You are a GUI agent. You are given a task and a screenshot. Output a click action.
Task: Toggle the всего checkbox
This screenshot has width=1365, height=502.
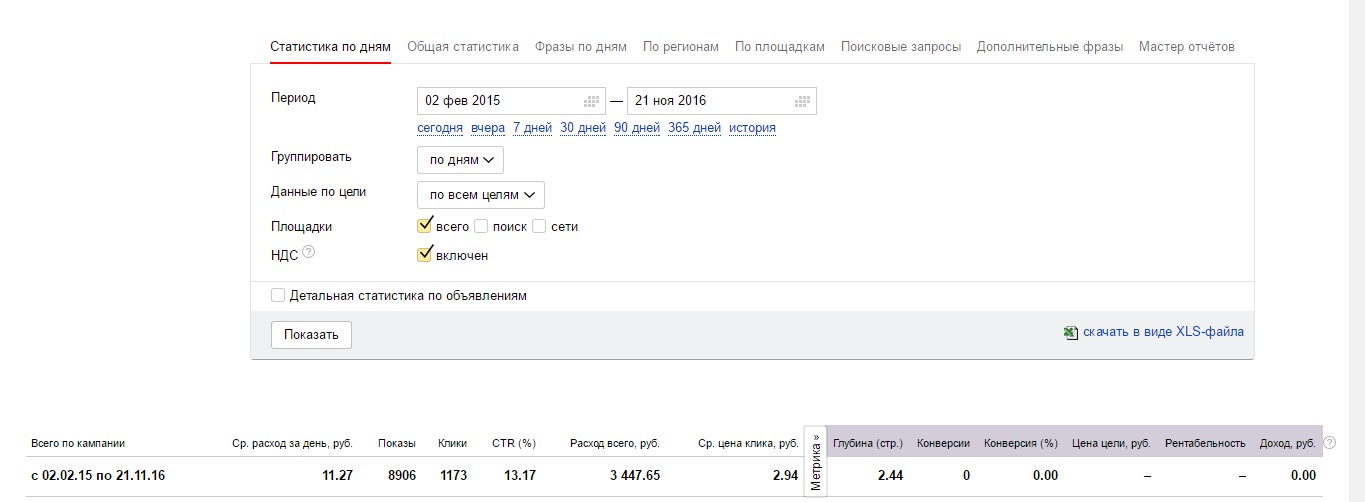(x=424, y=225)
